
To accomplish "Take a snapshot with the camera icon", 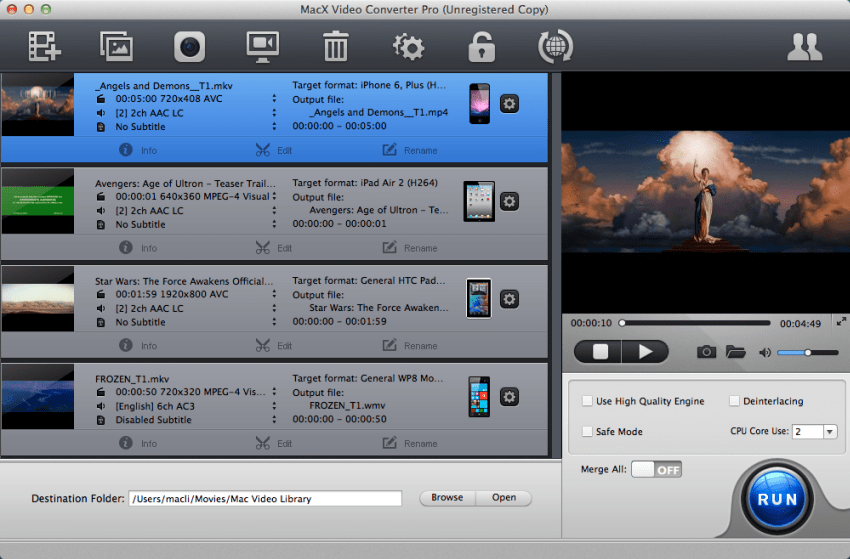I will point(706,352).
